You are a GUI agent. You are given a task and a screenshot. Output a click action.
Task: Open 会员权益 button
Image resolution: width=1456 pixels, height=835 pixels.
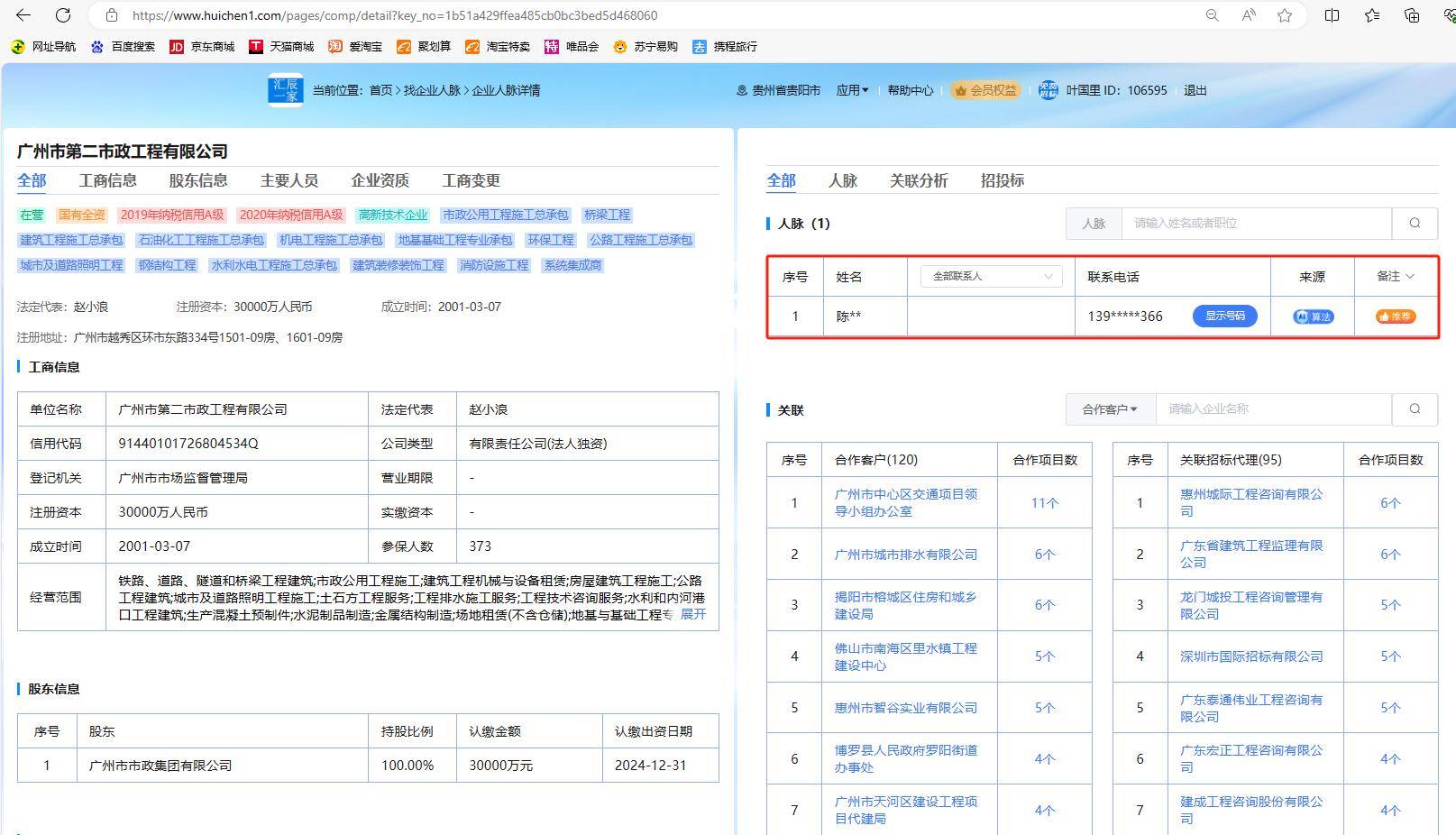(x=985, y=90)
